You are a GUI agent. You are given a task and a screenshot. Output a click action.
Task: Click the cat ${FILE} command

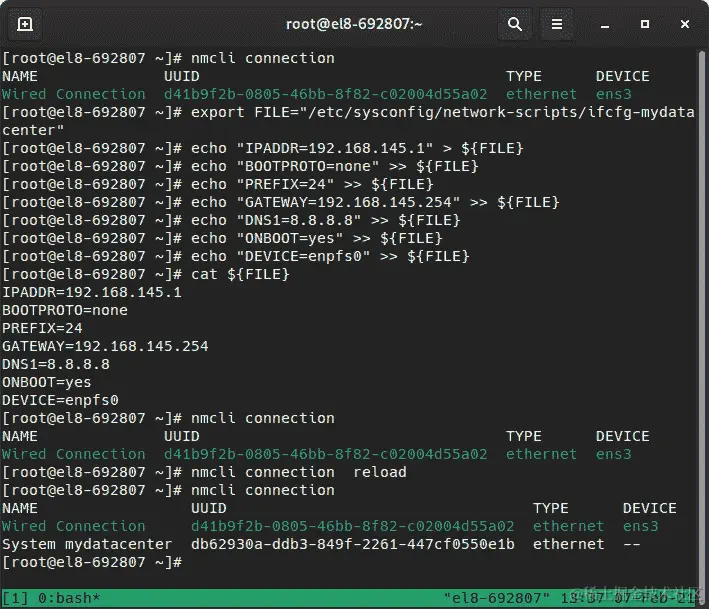pyautogui.click(x=240, y=274)
